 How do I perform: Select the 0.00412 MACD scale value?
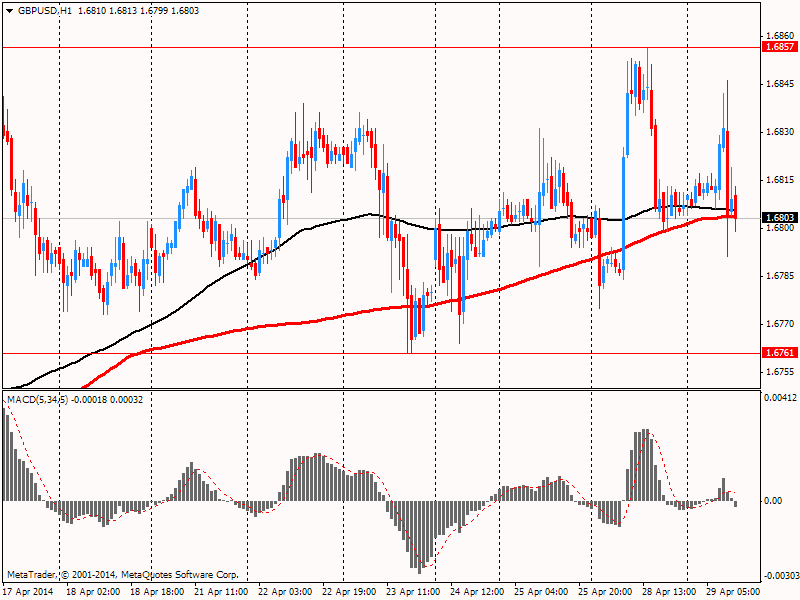tap(781, 397)
